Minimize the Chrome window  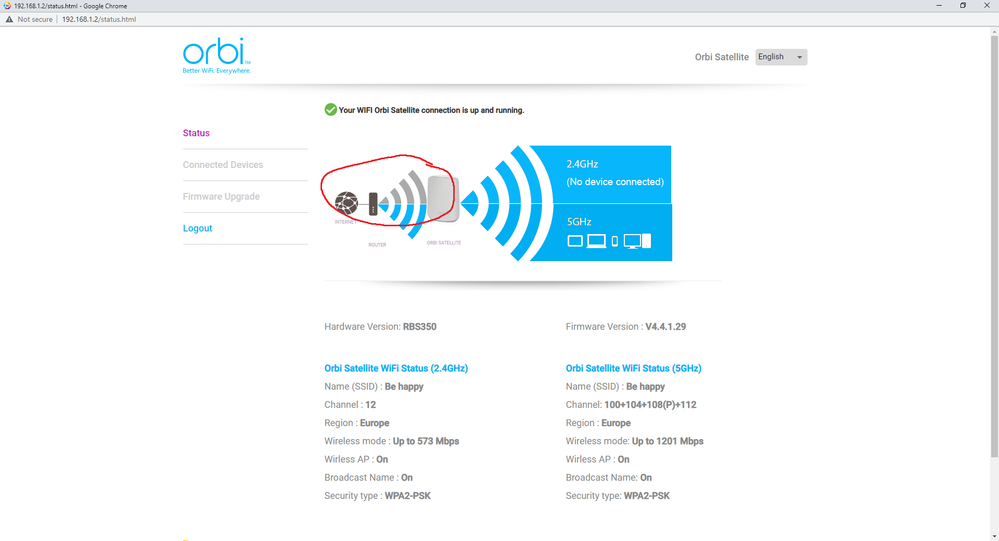(939, 6)
